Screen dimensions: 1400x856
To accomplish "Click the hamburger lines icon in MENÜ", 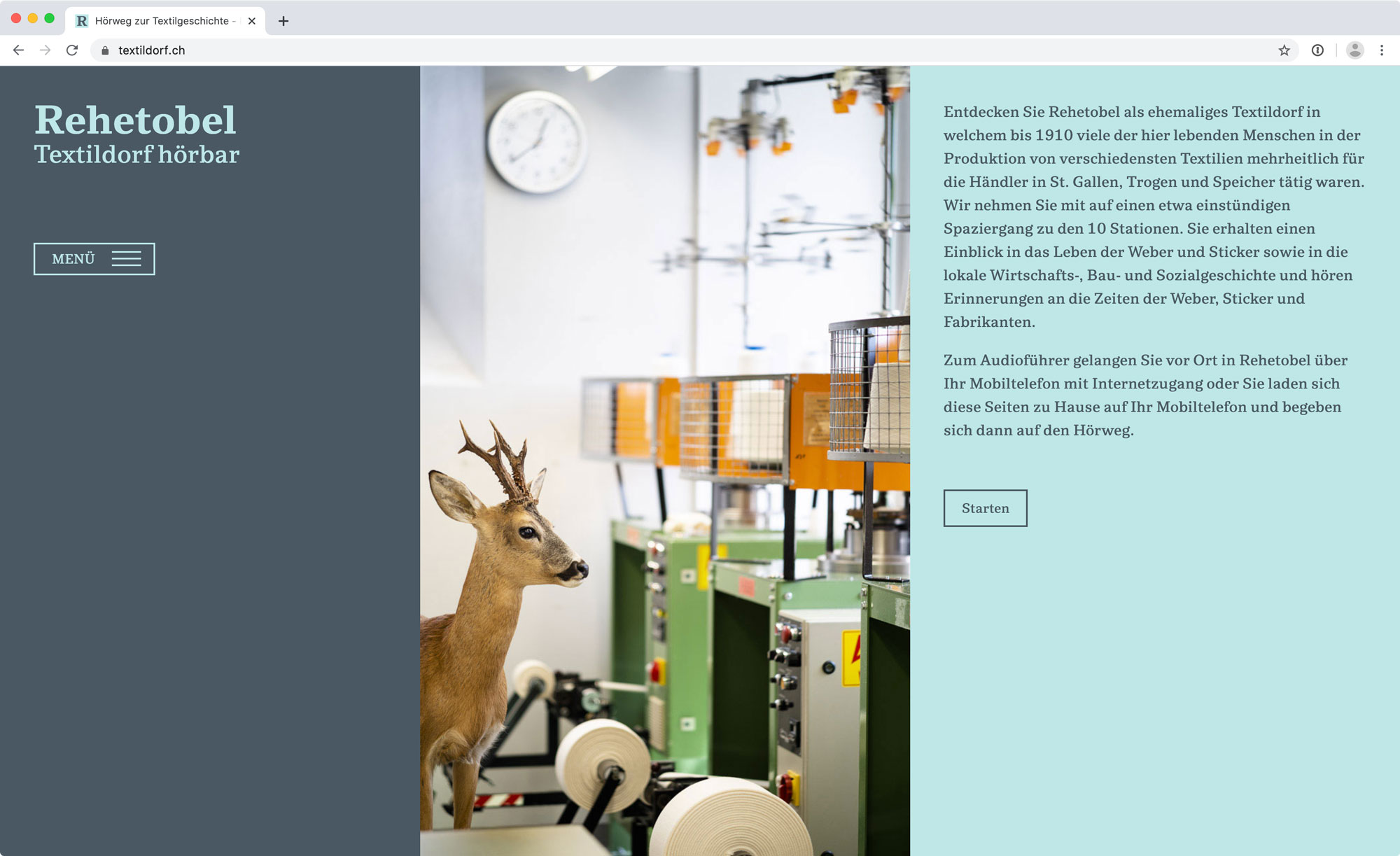I will (127, 259).
